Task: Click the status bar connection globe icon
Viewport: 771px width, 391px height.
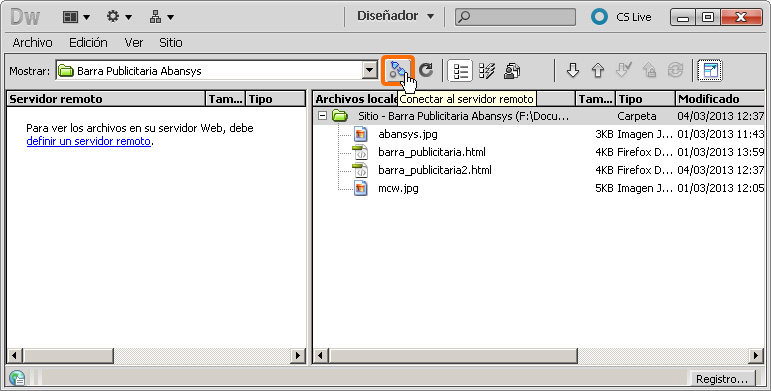Action: click(17, 378)
